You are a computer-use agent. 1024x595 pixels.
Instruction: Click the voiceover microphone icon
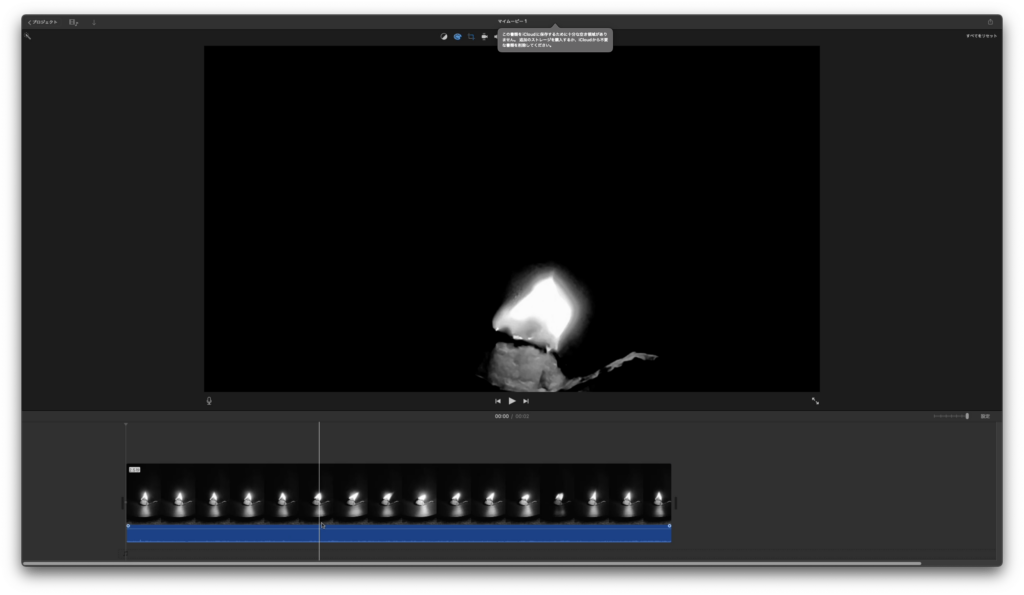tap(209, 401)
